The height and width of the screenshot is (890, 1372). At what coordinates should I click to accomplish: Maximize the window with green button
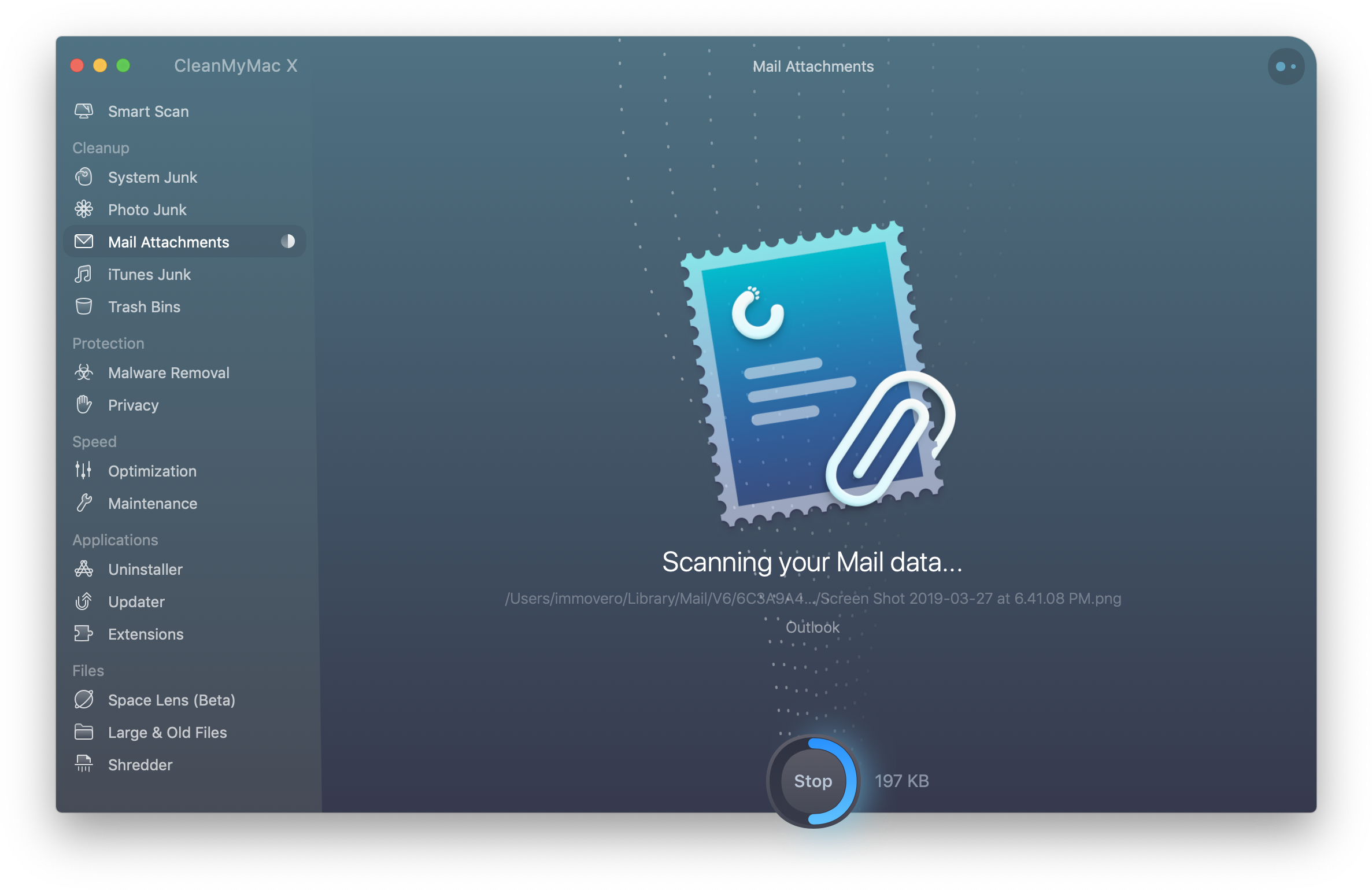point(123,65)
